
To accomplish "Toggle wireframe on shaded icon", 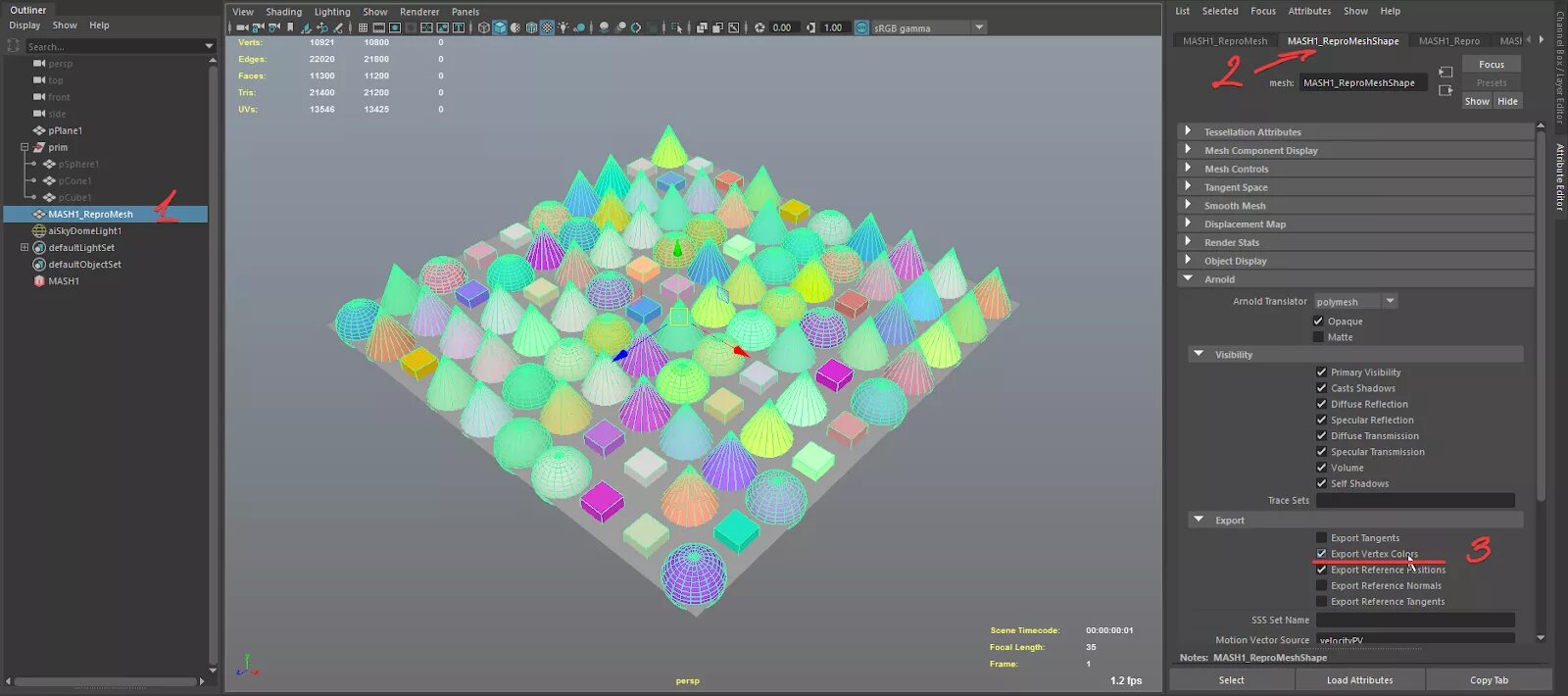I will click(531, 27).
